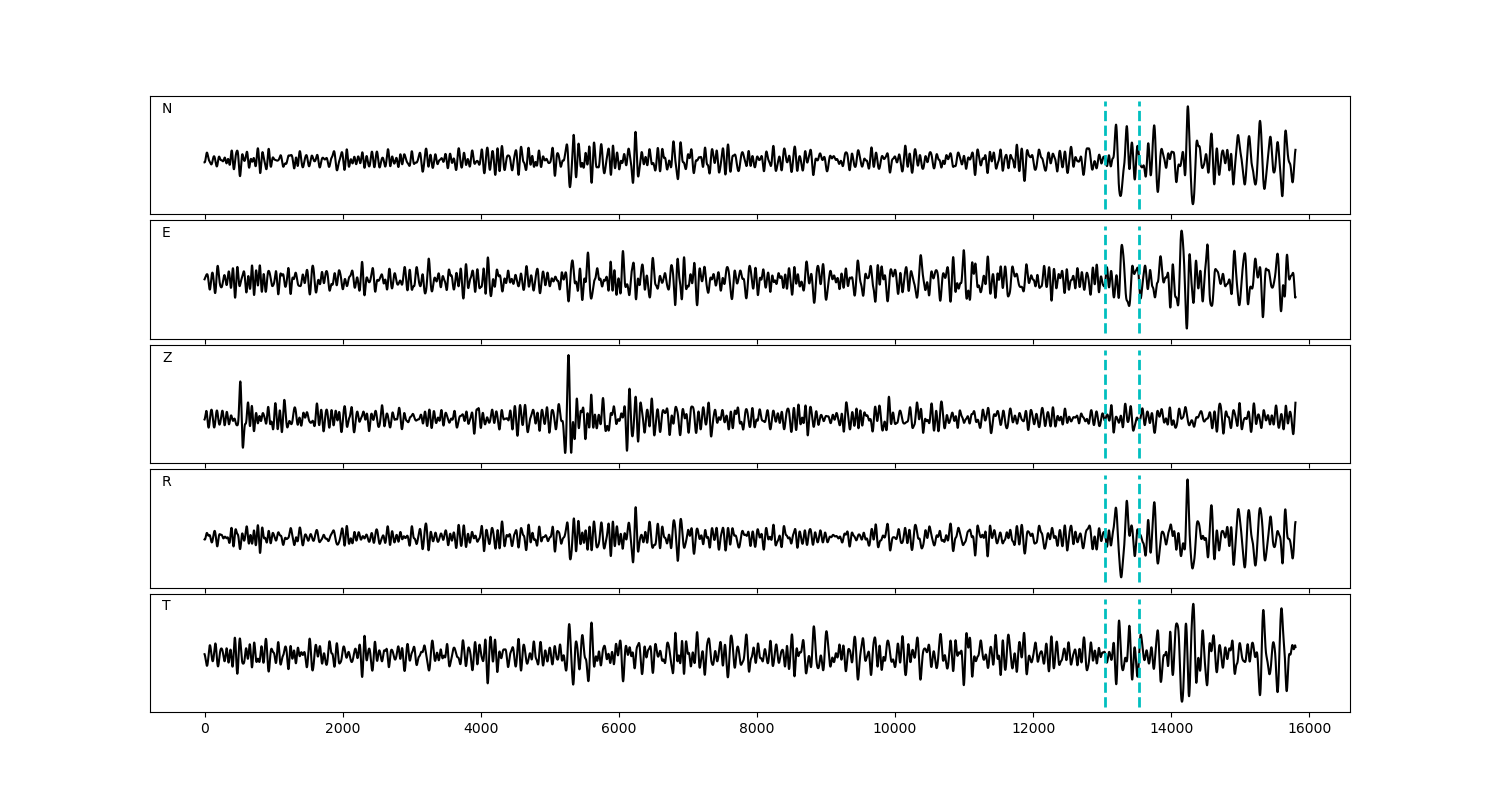Click the tallest Z trace spike near 5300
This screenshot has height=800, width=1500.
(x=568, y=358)
